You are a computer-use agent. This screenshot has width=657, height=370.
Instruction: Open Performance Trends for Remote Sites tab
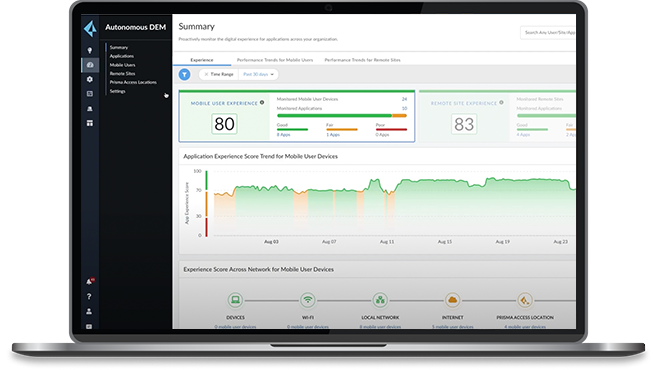coord(362,60)
